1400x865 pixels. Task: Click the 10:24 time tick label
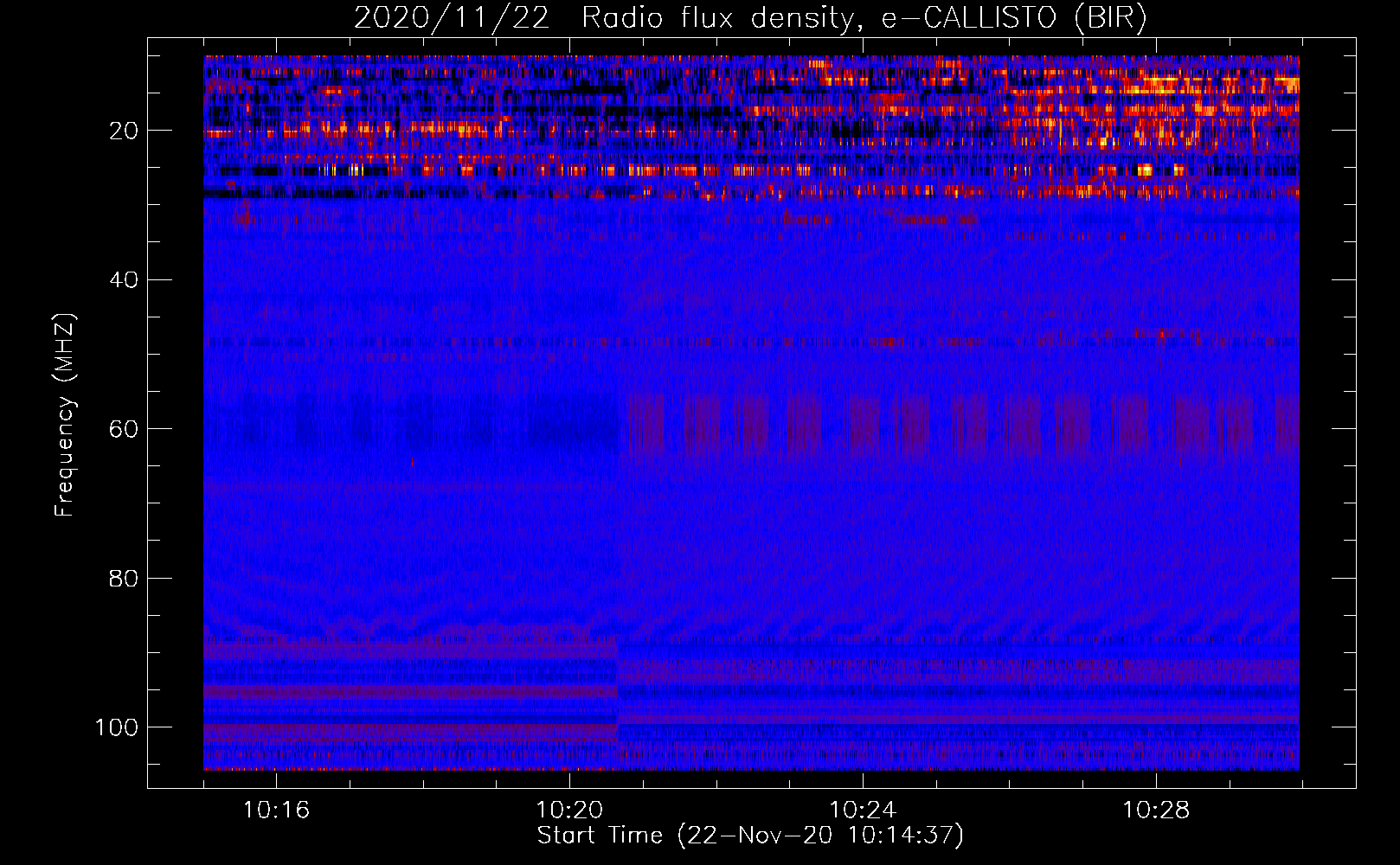(x=863, y=811)
